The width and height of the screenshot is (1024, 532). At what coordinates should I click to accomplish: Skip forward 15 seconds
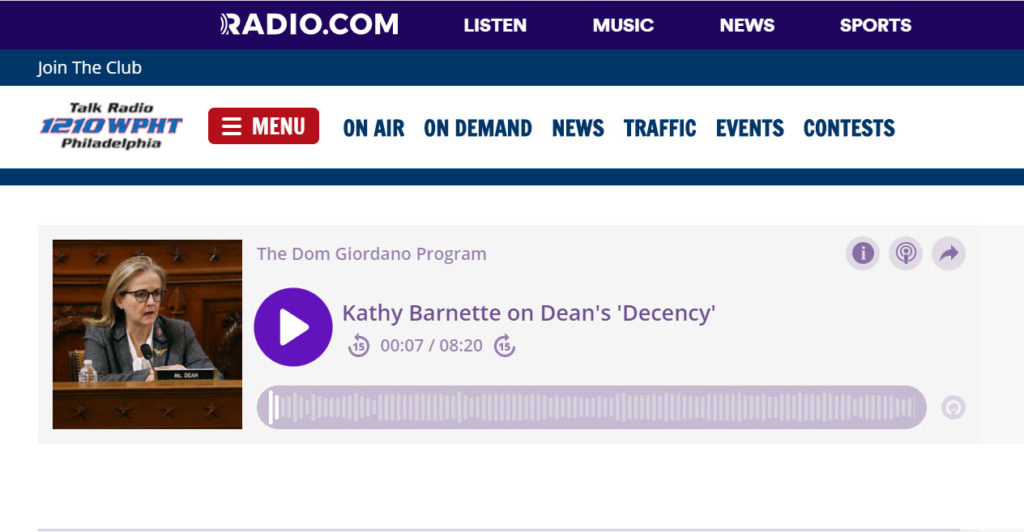click(x=504, y=345)
